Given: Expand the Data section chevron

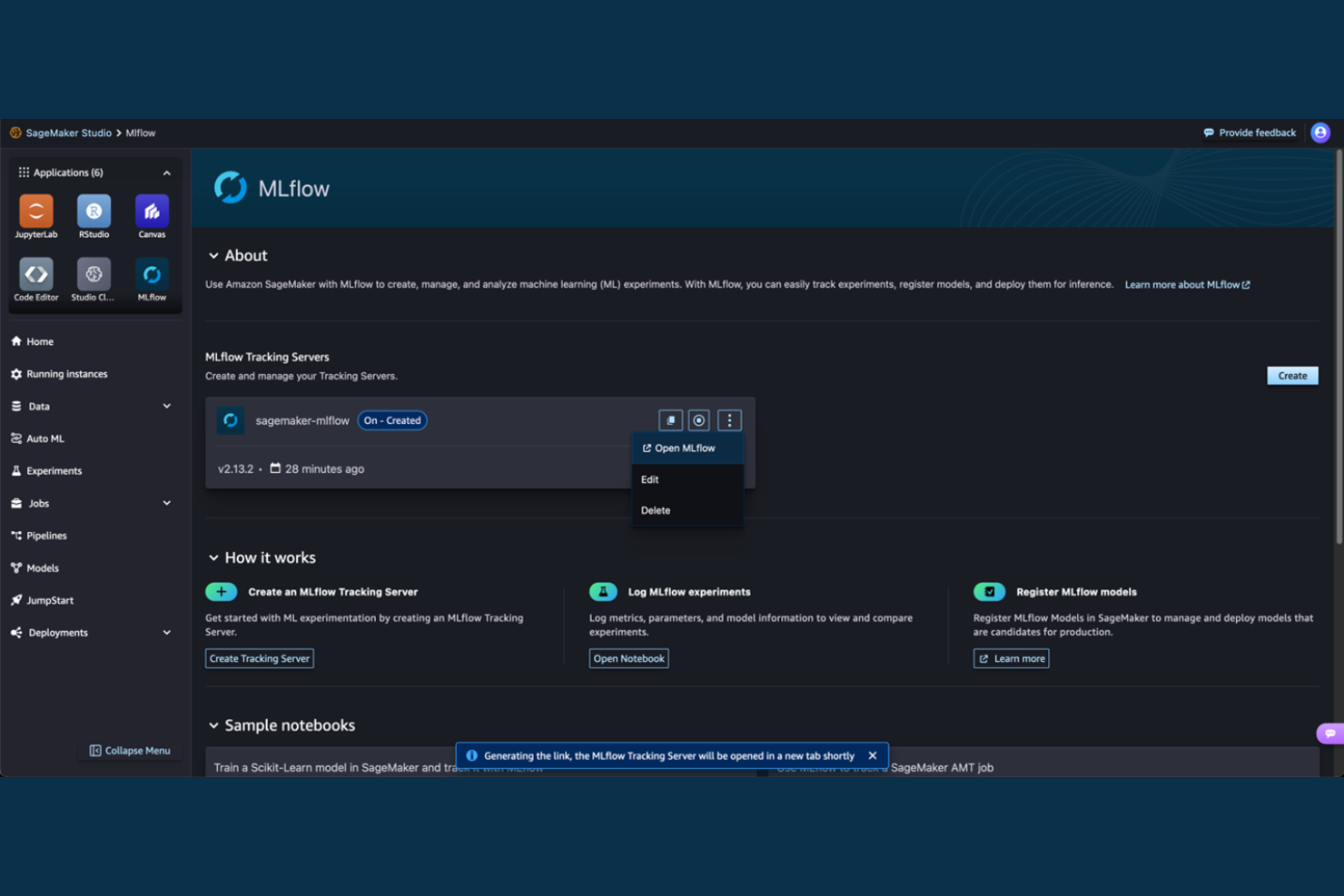Looking at the screenshot, I should tap(166, 406).
